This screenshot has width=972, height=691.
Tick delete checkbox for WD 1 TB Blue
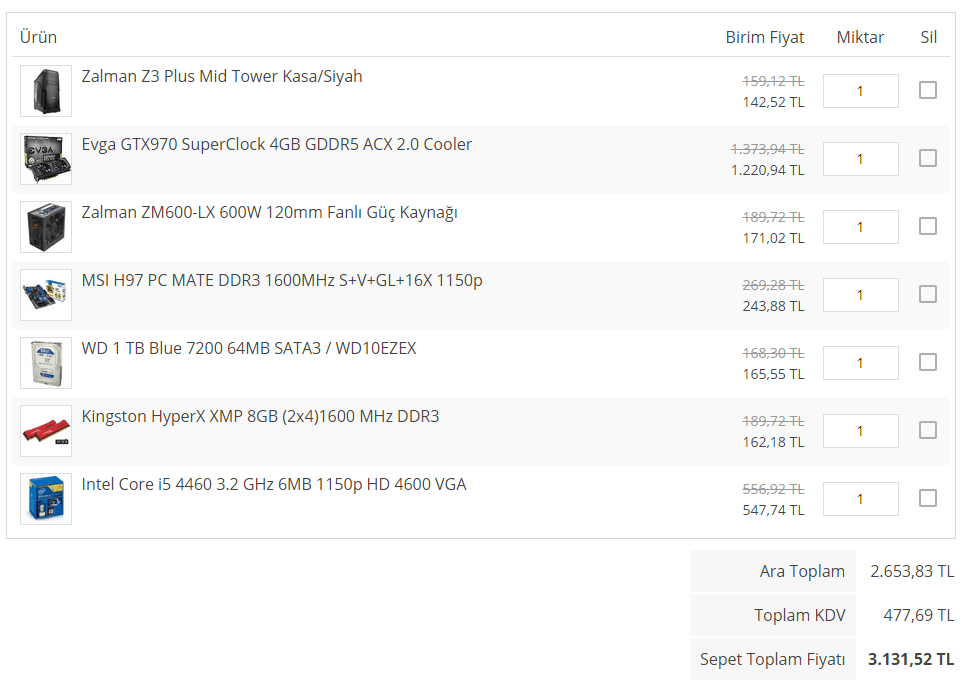pyautogui.click(x=927, y=362)
